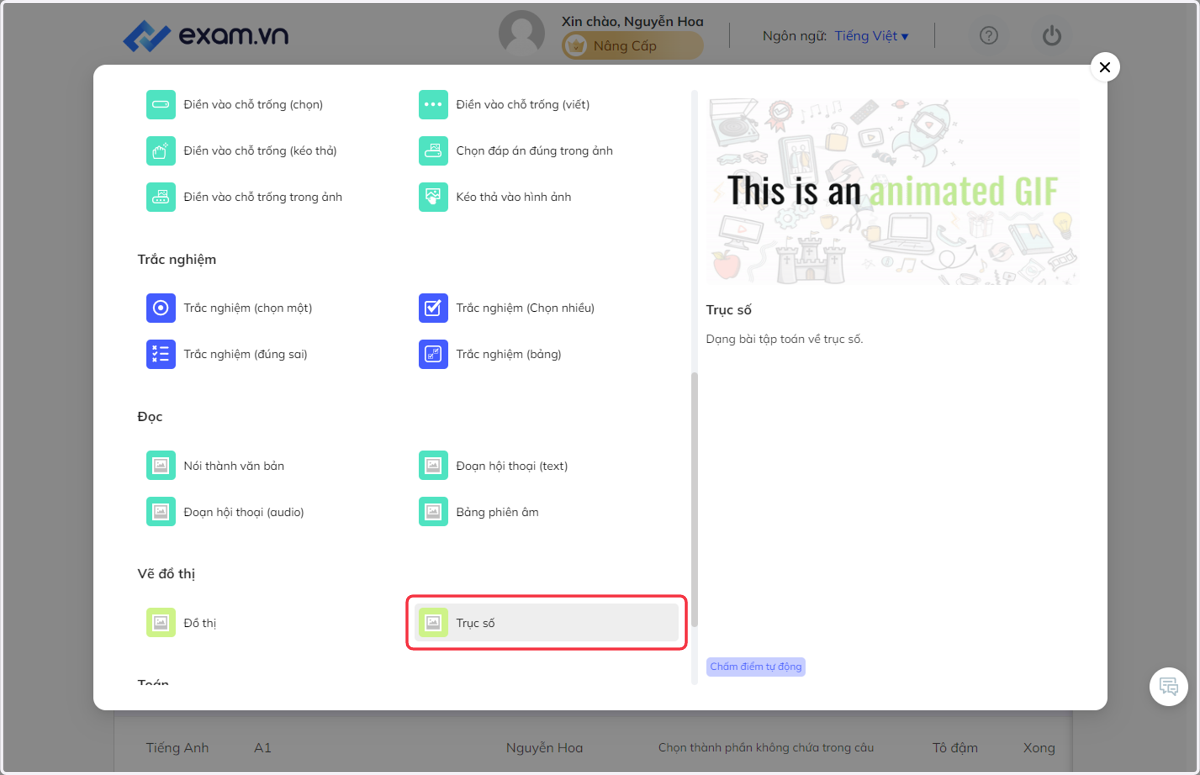Click the 'Trắc nghiệm (chọn một)' radio icon
Image resolution: width=1200 pixels, height=775 pixels.
pyautogui.click(x=161, y=308)
